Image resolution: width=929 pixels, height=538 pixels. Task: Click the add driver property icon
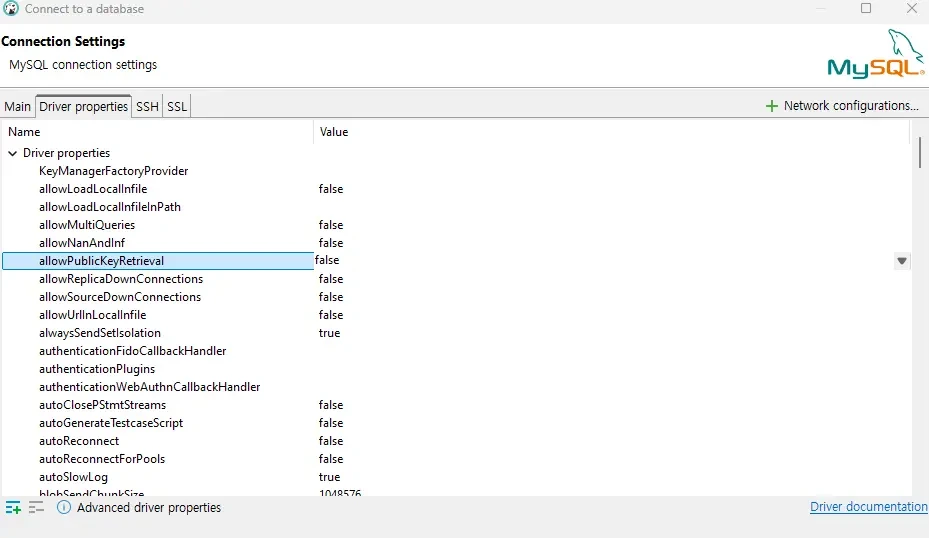coord(13,508)
